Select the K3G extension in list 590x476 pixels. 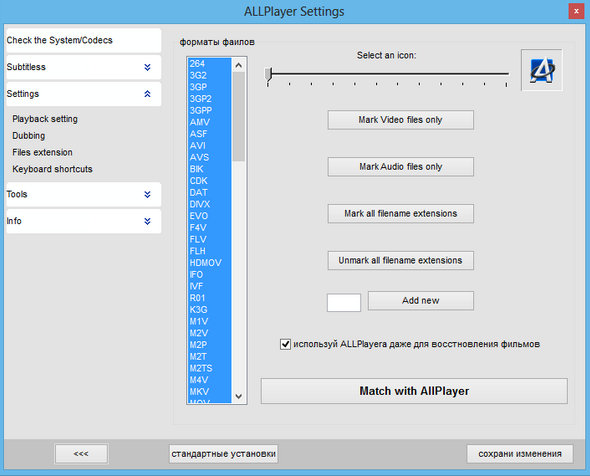click(210, 309)
